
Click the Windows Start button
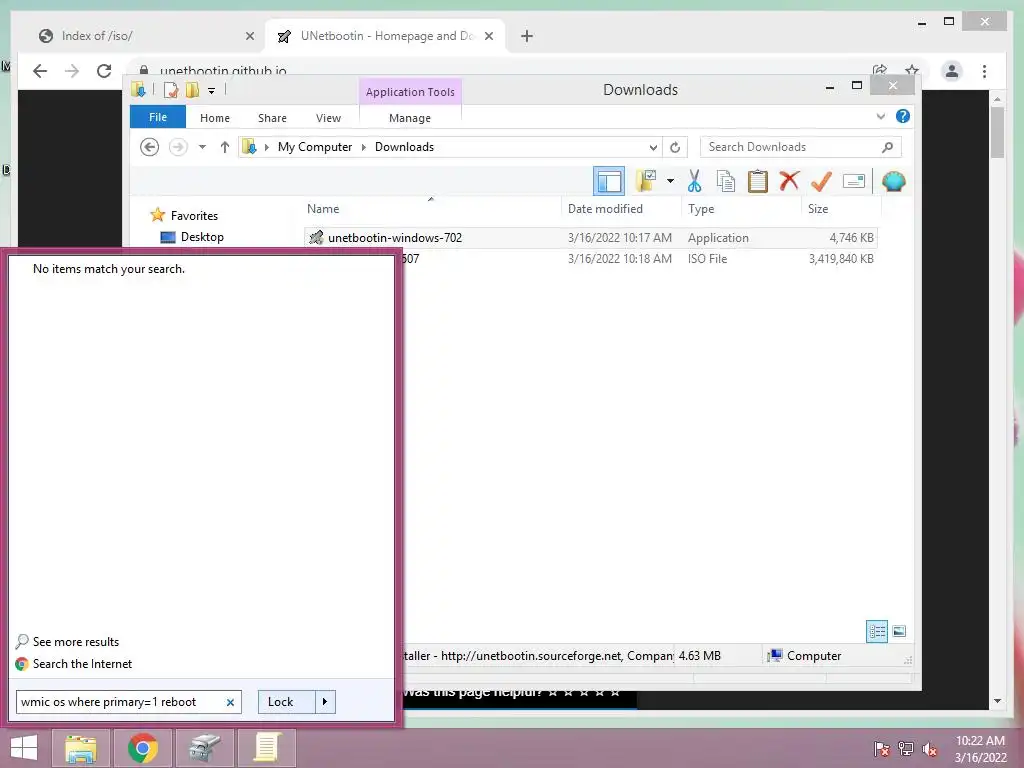pos(24,748)
